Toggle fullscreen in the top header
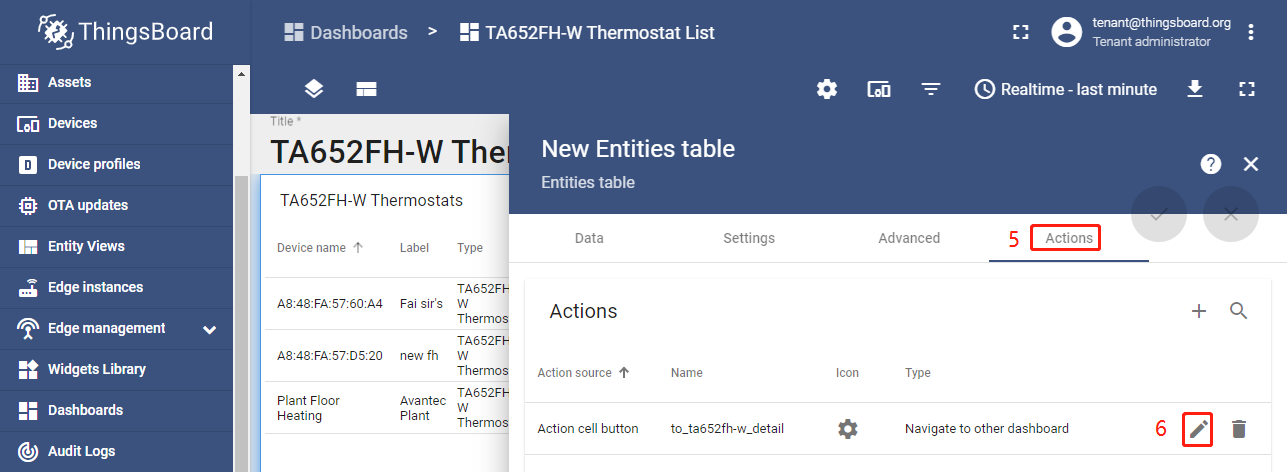Viewport: 1287px width, 472px height. click(1020, 32)
